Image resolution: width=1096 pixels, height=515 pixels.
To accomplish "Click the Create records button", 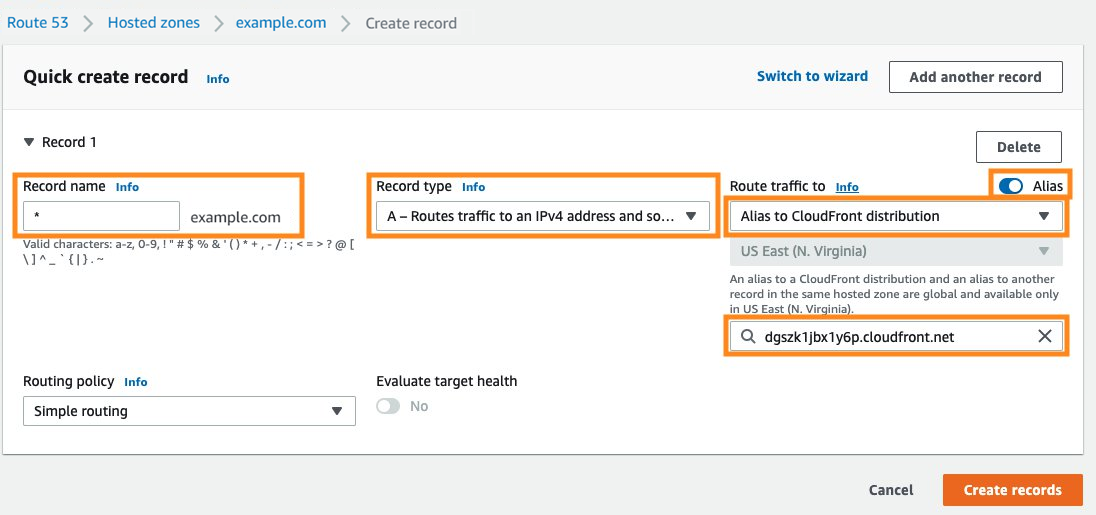I will pyautogui.click(x=1012, y=490).
